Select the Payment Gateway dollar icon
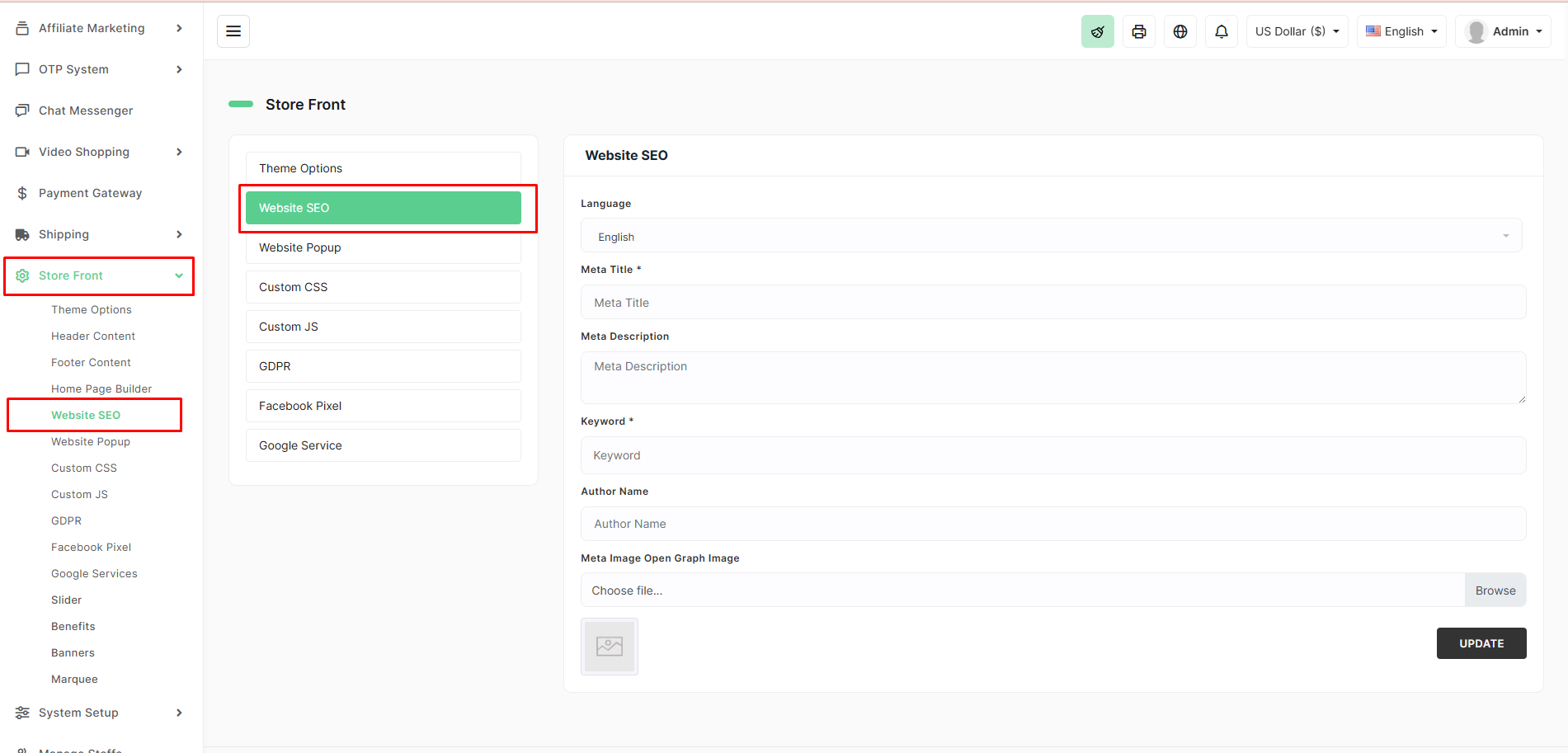 (x=22, y=192)
